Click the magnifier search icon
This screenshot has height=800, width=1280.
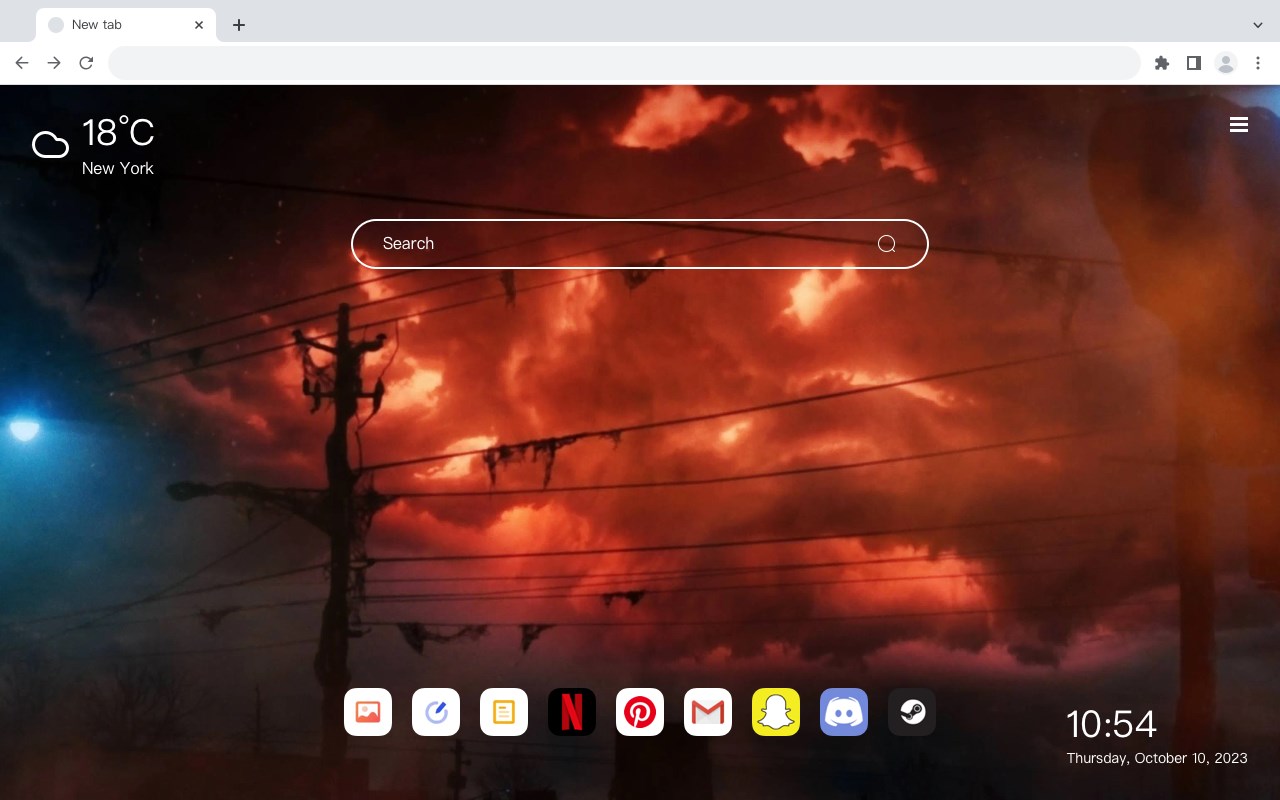point(886,244)
